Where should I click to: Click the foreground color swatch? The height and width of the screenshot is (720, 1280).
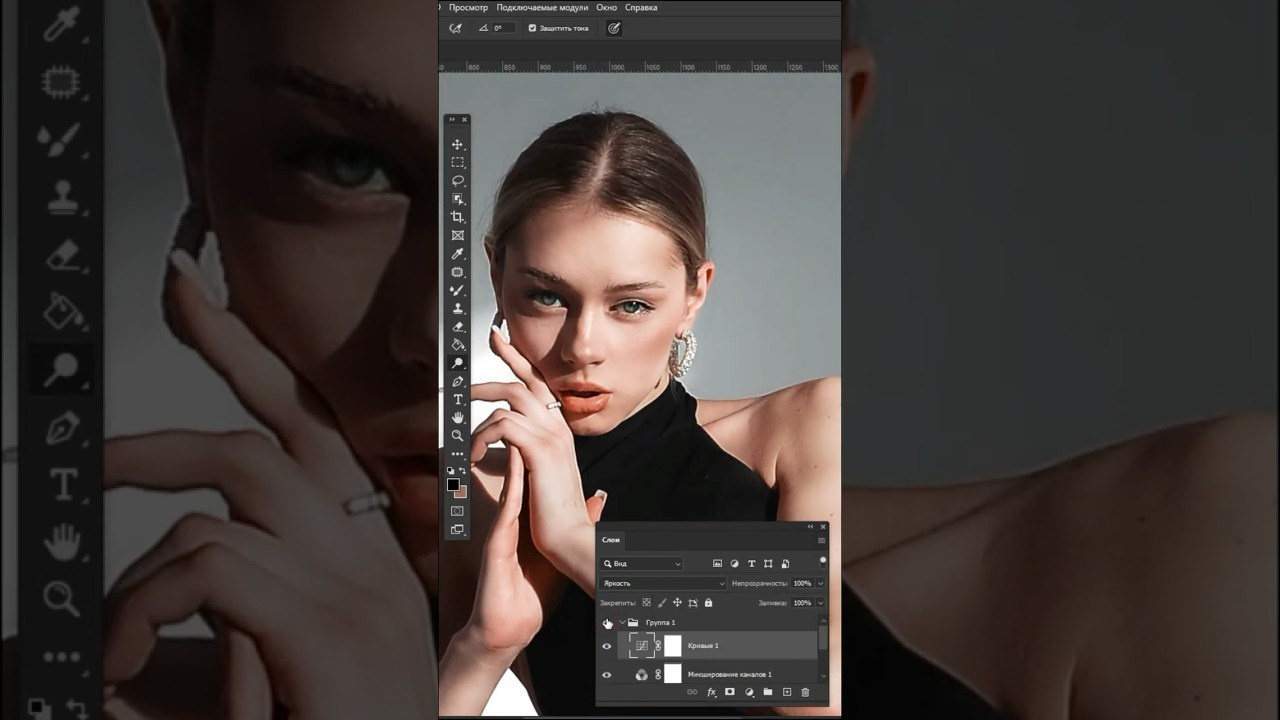tap(452, 483)
